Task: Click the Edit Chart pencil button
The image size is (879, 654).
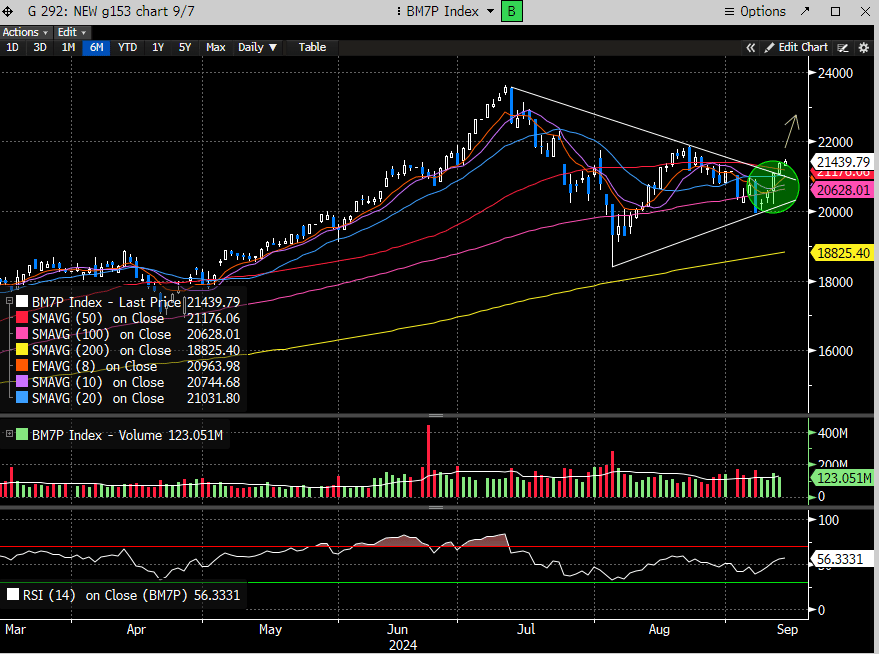Action: point(796,48)
